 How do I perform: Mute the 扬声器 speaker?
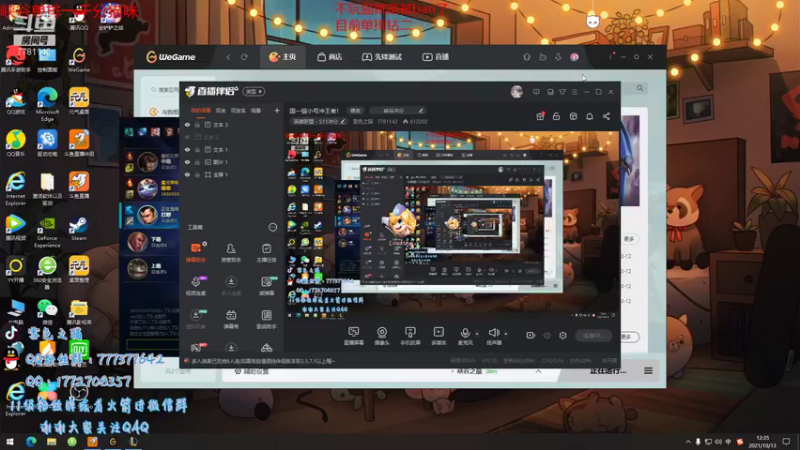[x=493, y=336]
